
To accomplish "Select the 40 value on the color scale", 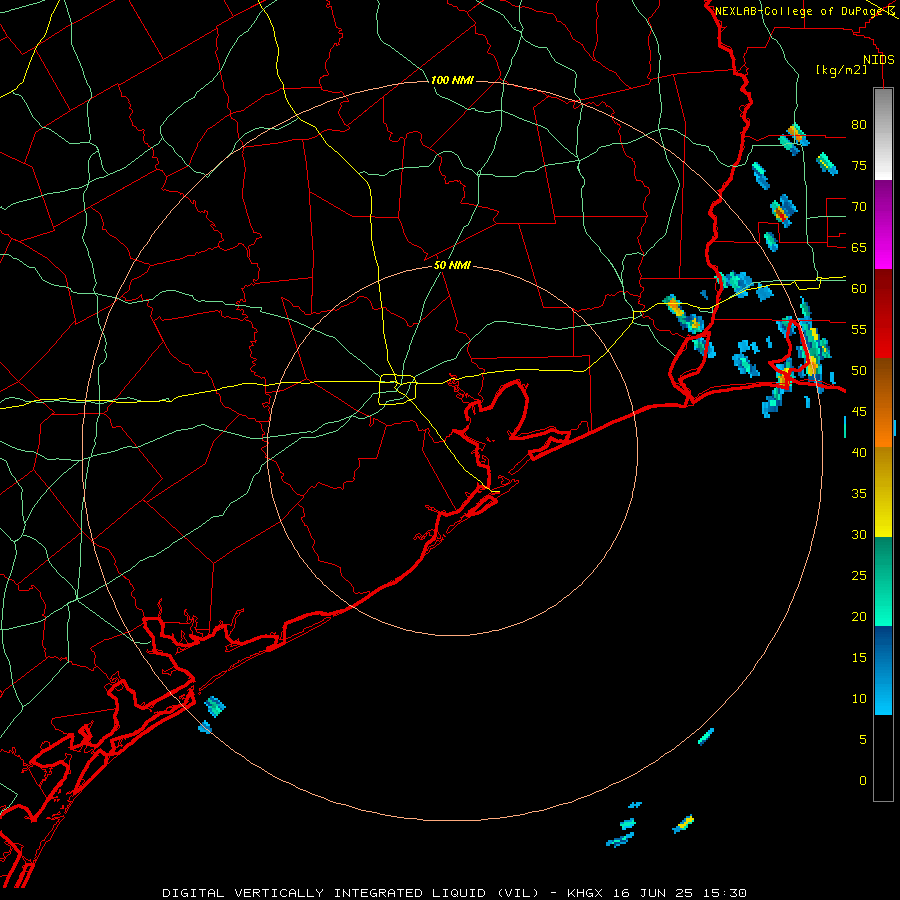I will (859, 452).
